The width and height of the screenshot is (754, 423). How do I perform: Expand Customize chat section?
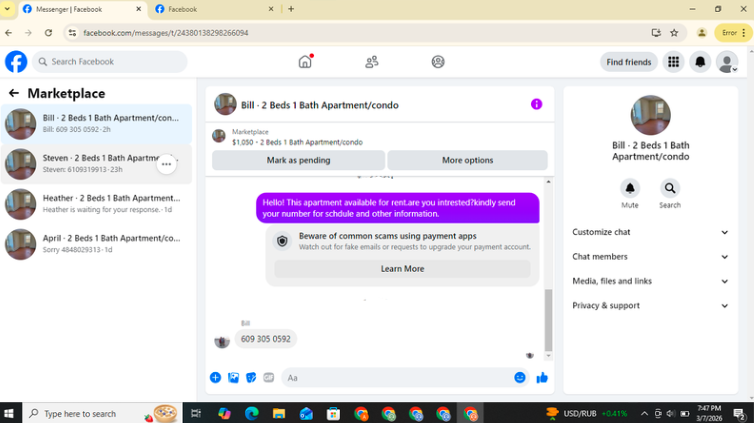650,232
